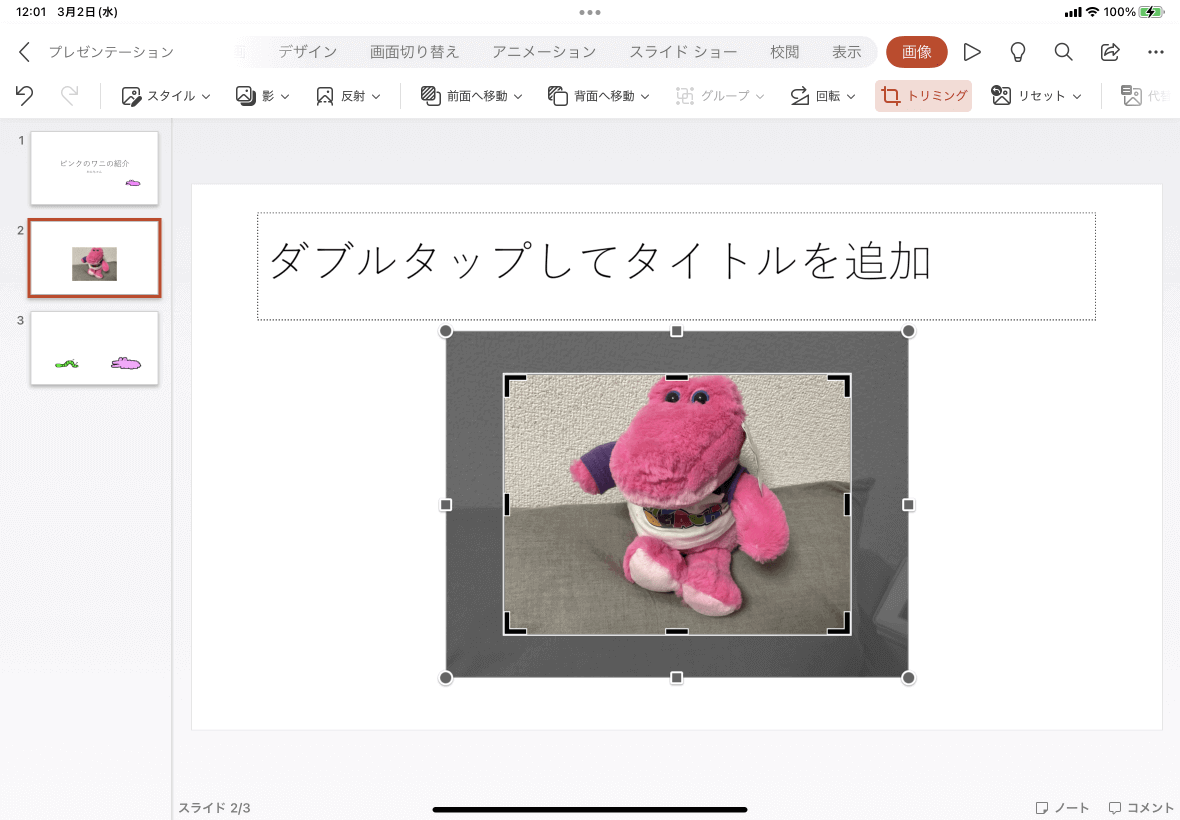
Task: Open the share icon
Action: [x=1110, y=52]
